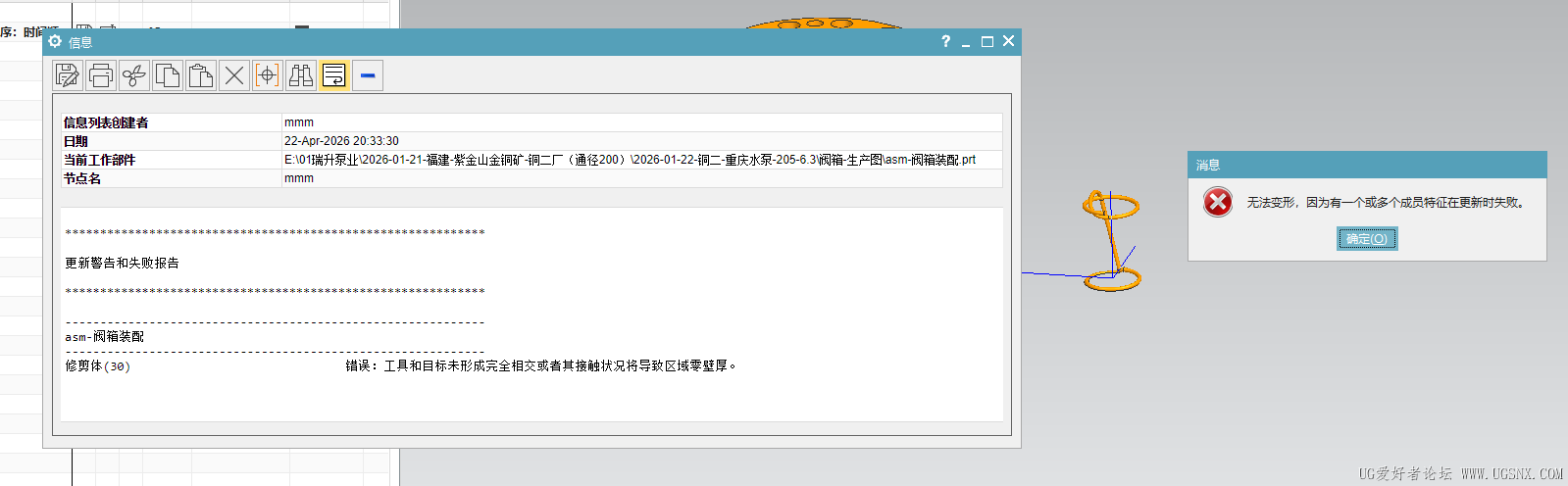
Task: Copy text with the two-pages icon
Action: [168, 75]
